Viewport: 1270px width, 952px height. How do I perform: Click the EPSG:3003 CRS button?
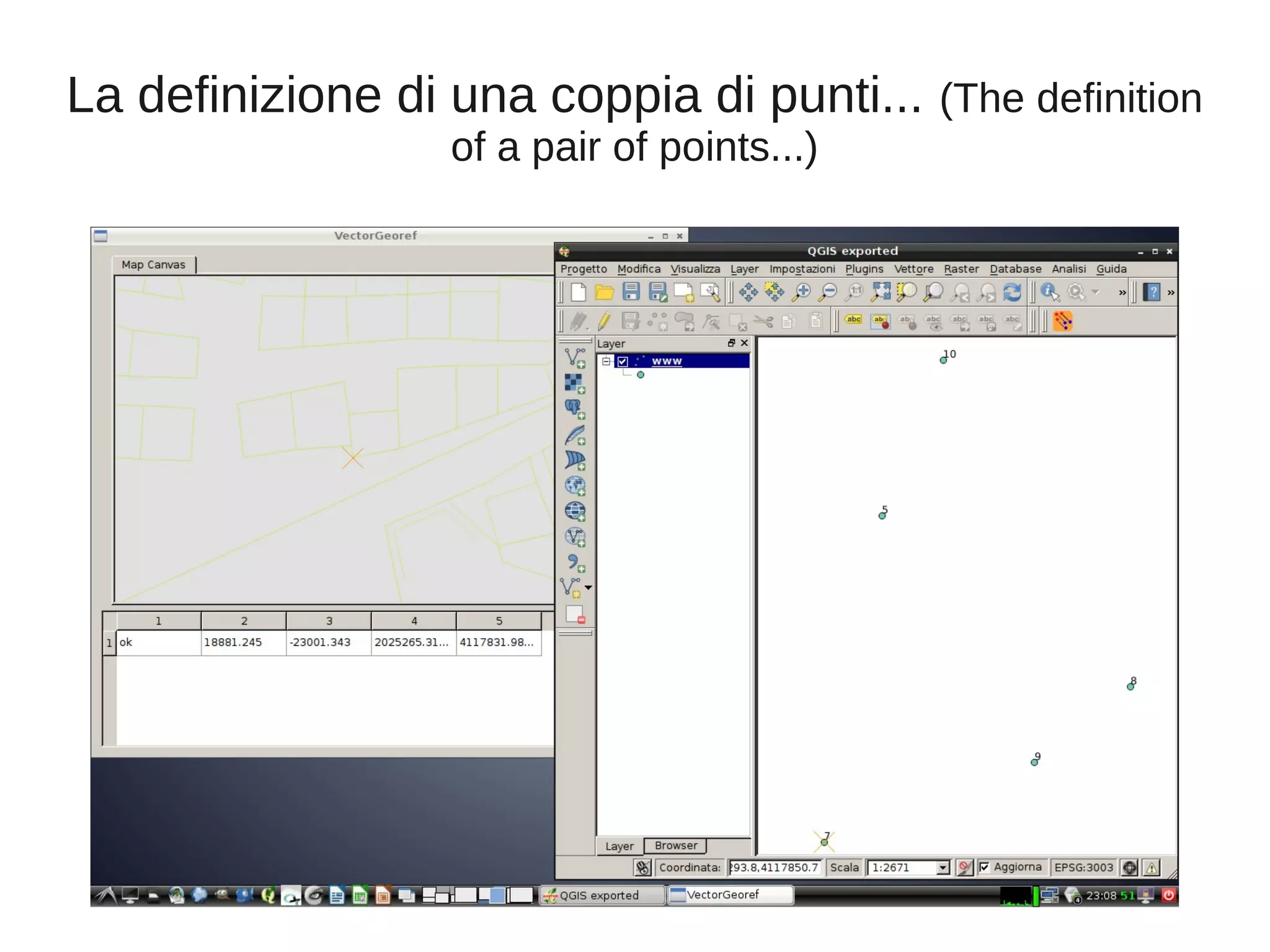1083,867
